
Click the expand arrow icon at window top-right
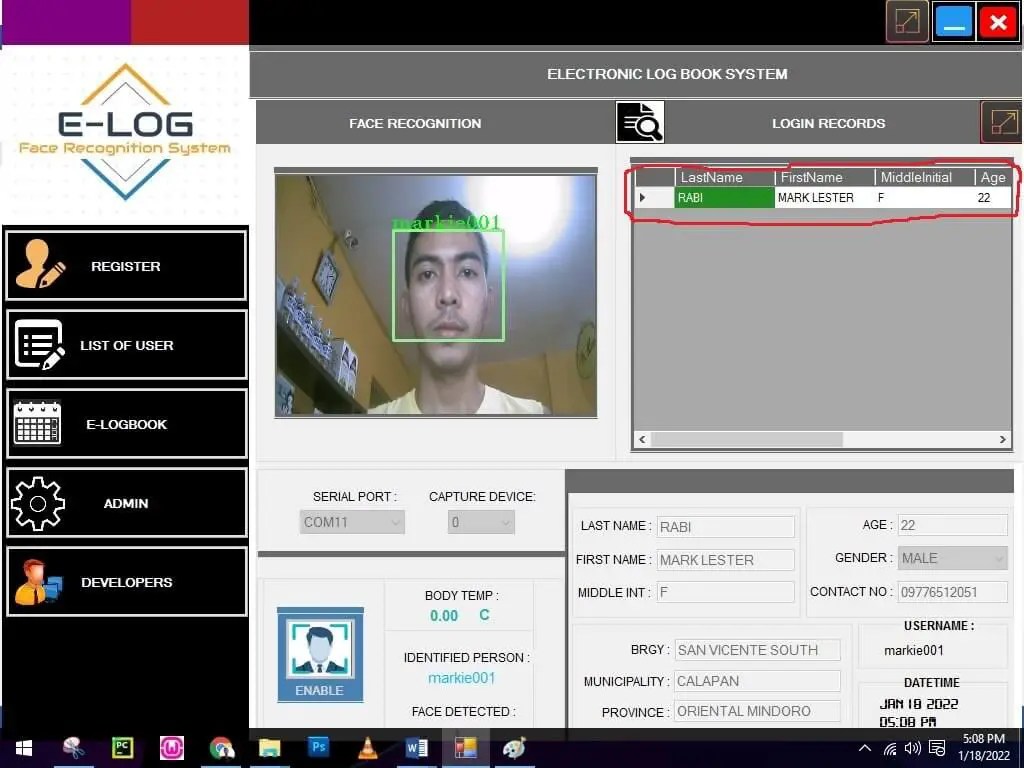[906, 21]
